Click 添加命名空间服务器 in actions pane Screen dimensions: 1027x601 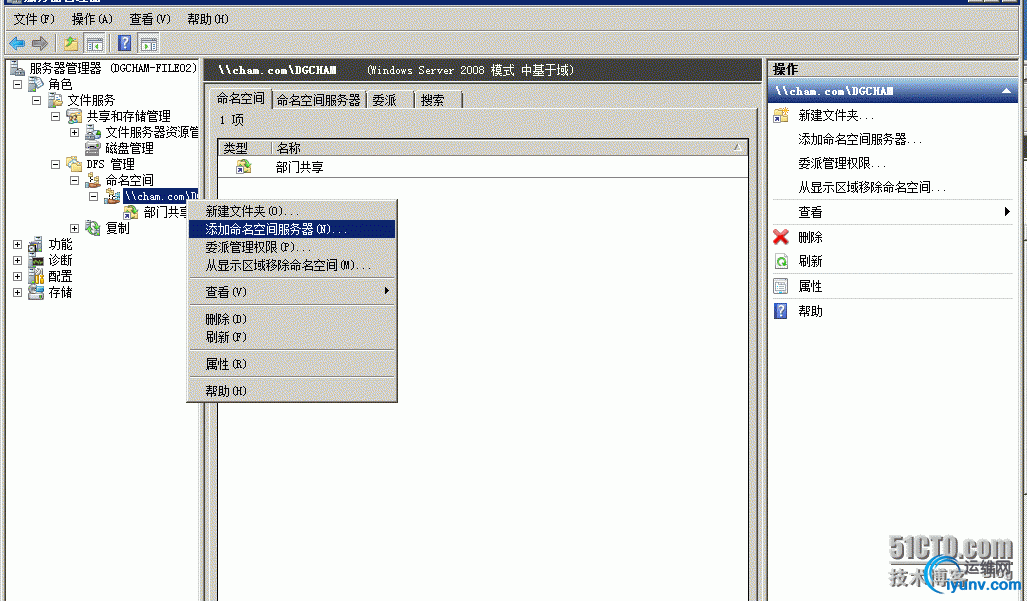point(859,139)
